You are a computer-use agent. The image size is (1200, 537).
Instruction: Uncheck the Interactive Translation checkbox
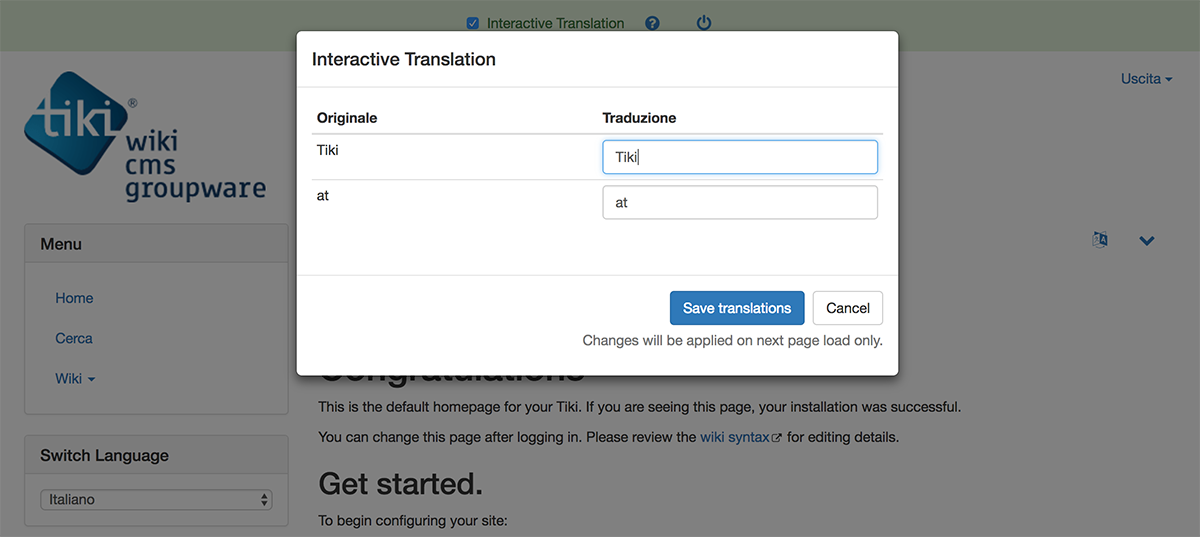(474, 23)
